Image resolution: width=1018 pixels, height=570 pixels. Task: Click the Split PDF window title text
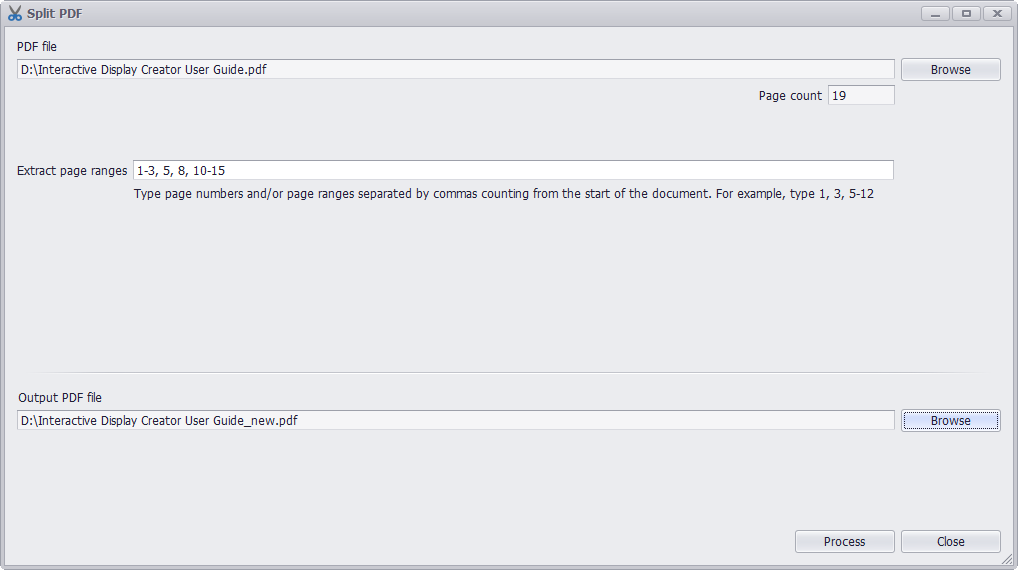point(55,14)
